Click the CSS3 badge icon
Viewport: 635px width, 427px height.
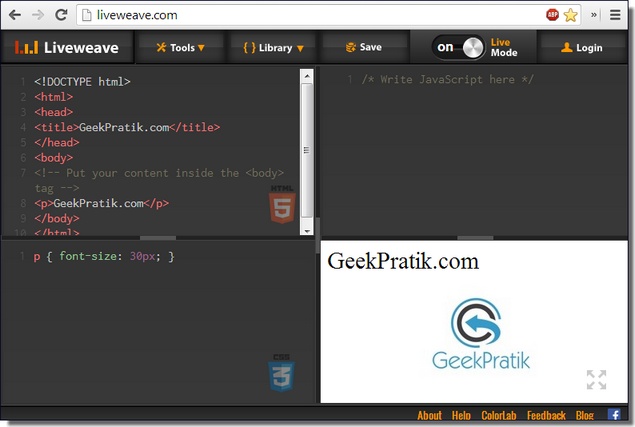pos(281,373)
